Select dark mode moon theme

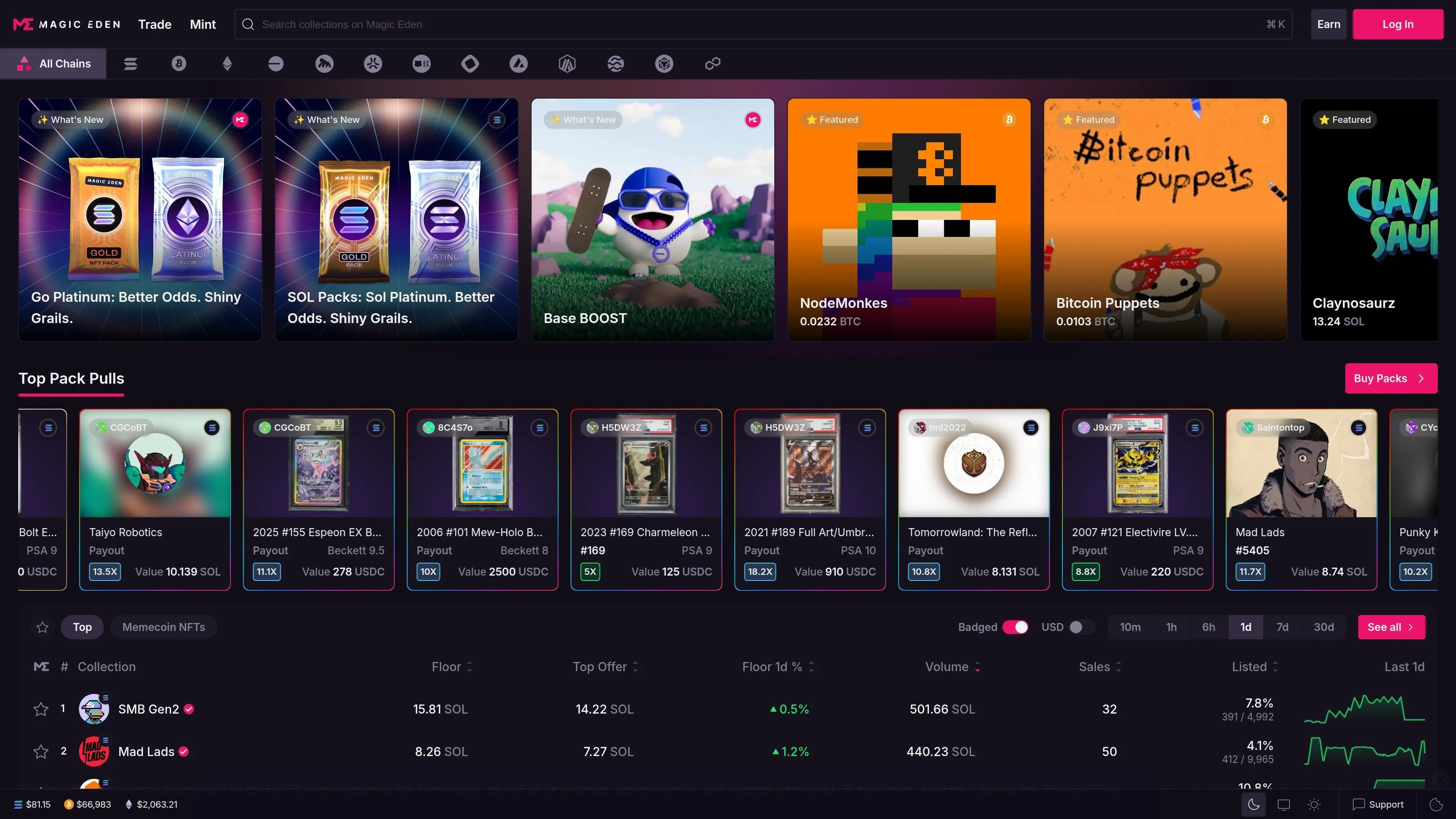1254,804
